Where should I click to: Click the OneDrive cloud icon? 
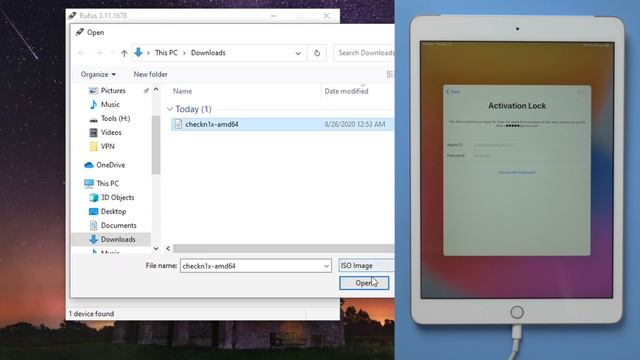click(x=89, y=165)
